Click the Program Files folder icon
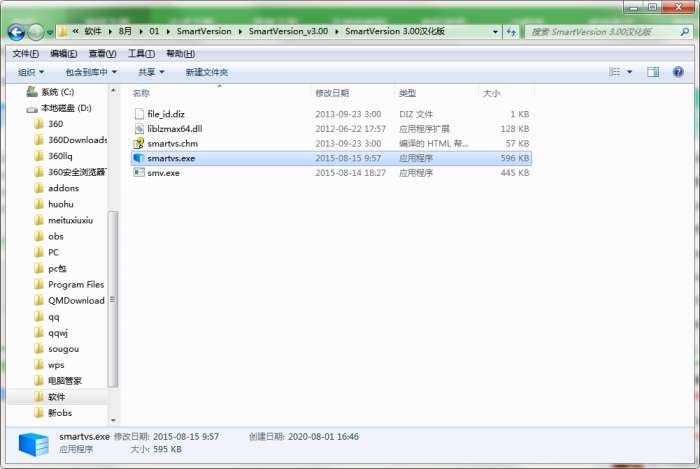The image size is (700, 469). pyautogui.click(x=39, y=284)
